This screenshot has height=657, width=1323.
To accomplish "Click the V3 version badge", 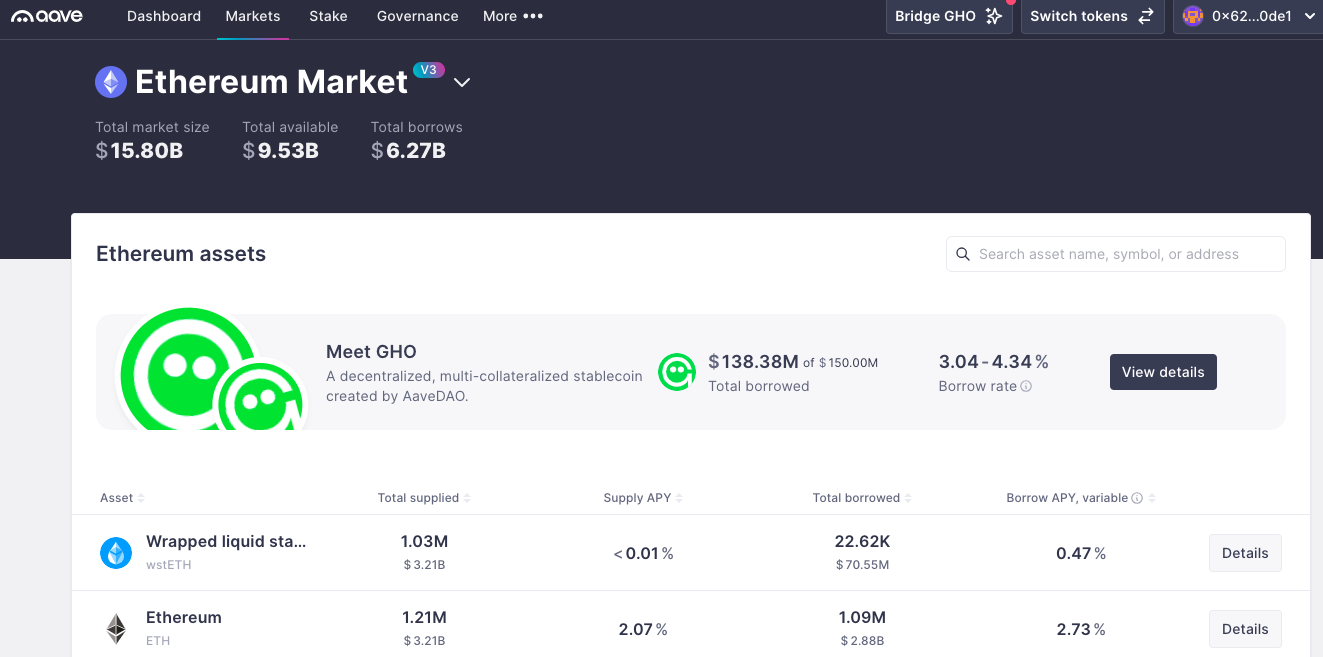I will (x=429, y=70).
